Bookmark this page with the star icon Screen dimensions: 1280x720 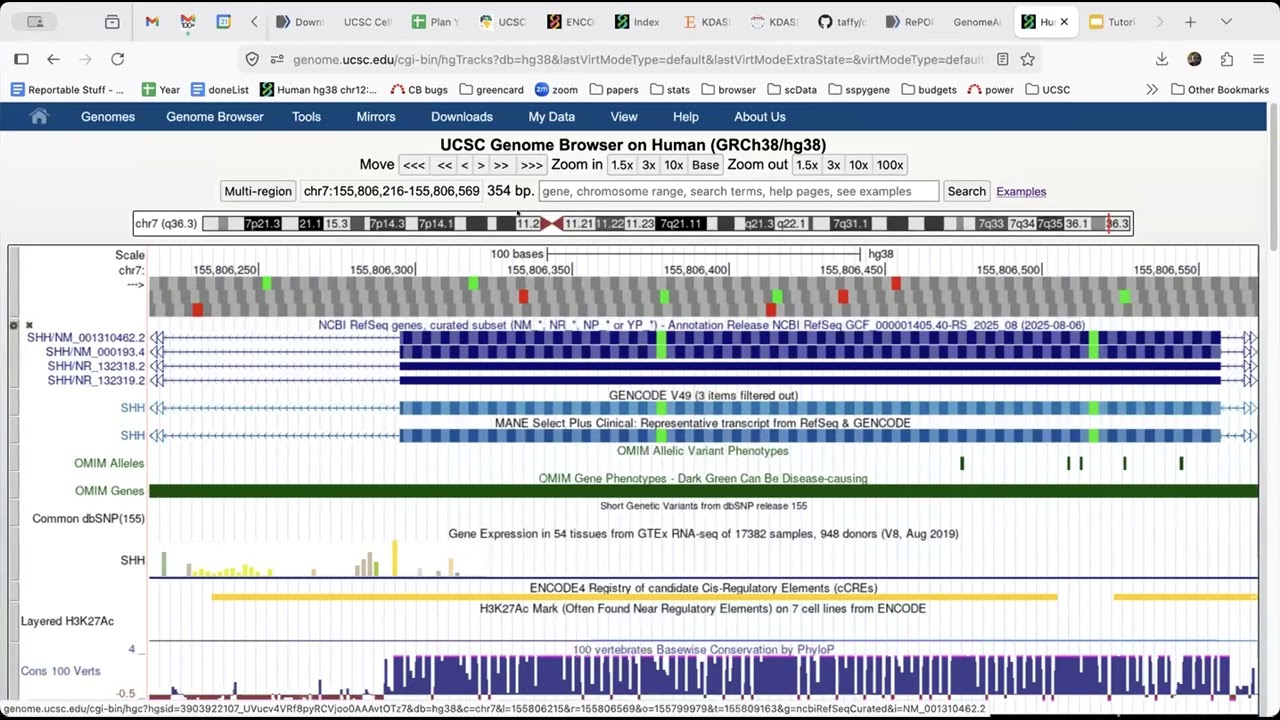(x=1027, y=59)
